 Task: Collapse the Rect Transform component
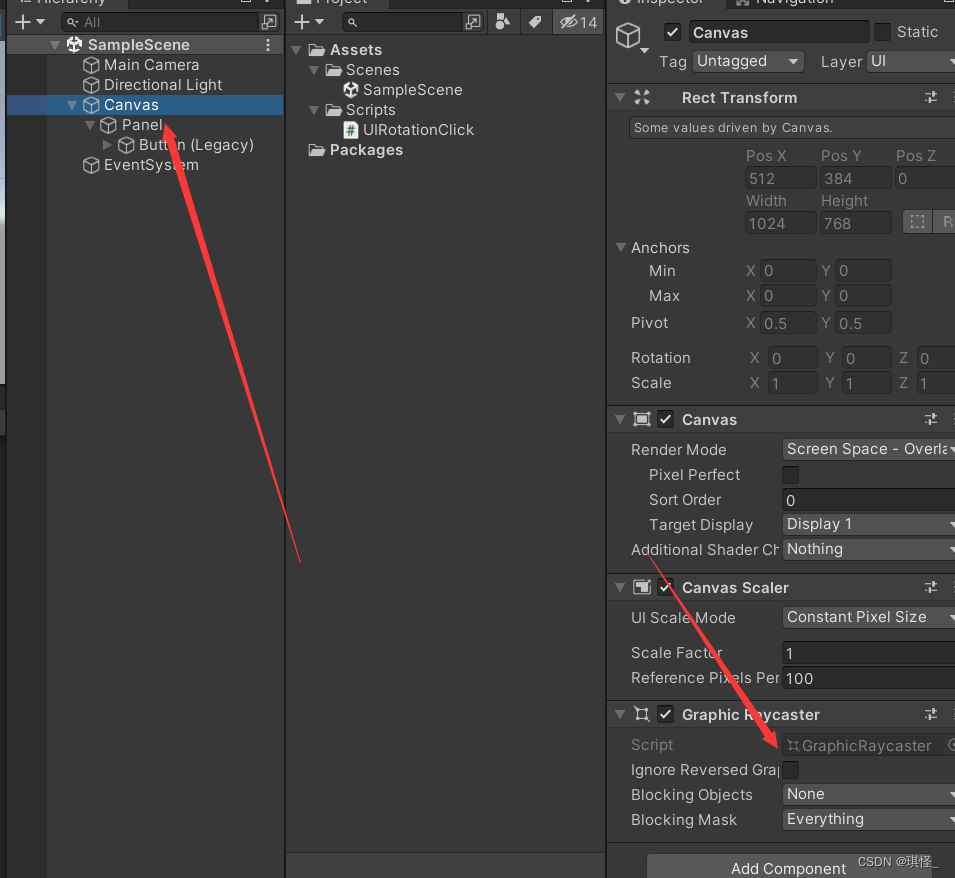tap(621, 97)
